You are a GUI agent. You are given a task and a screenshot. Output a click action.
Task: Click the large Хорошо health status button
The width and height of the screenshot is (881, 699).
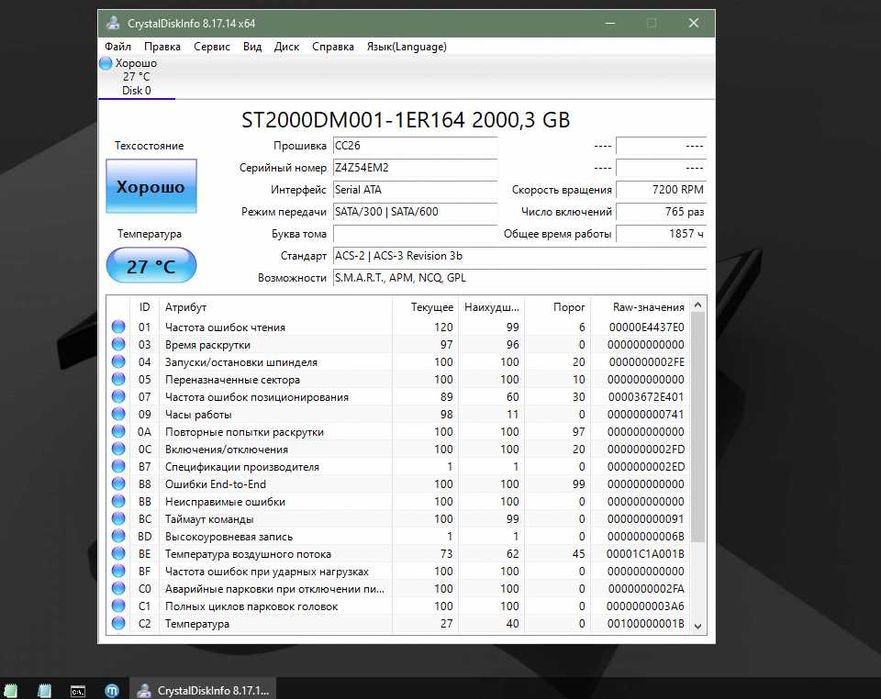[x=151, y=186]
